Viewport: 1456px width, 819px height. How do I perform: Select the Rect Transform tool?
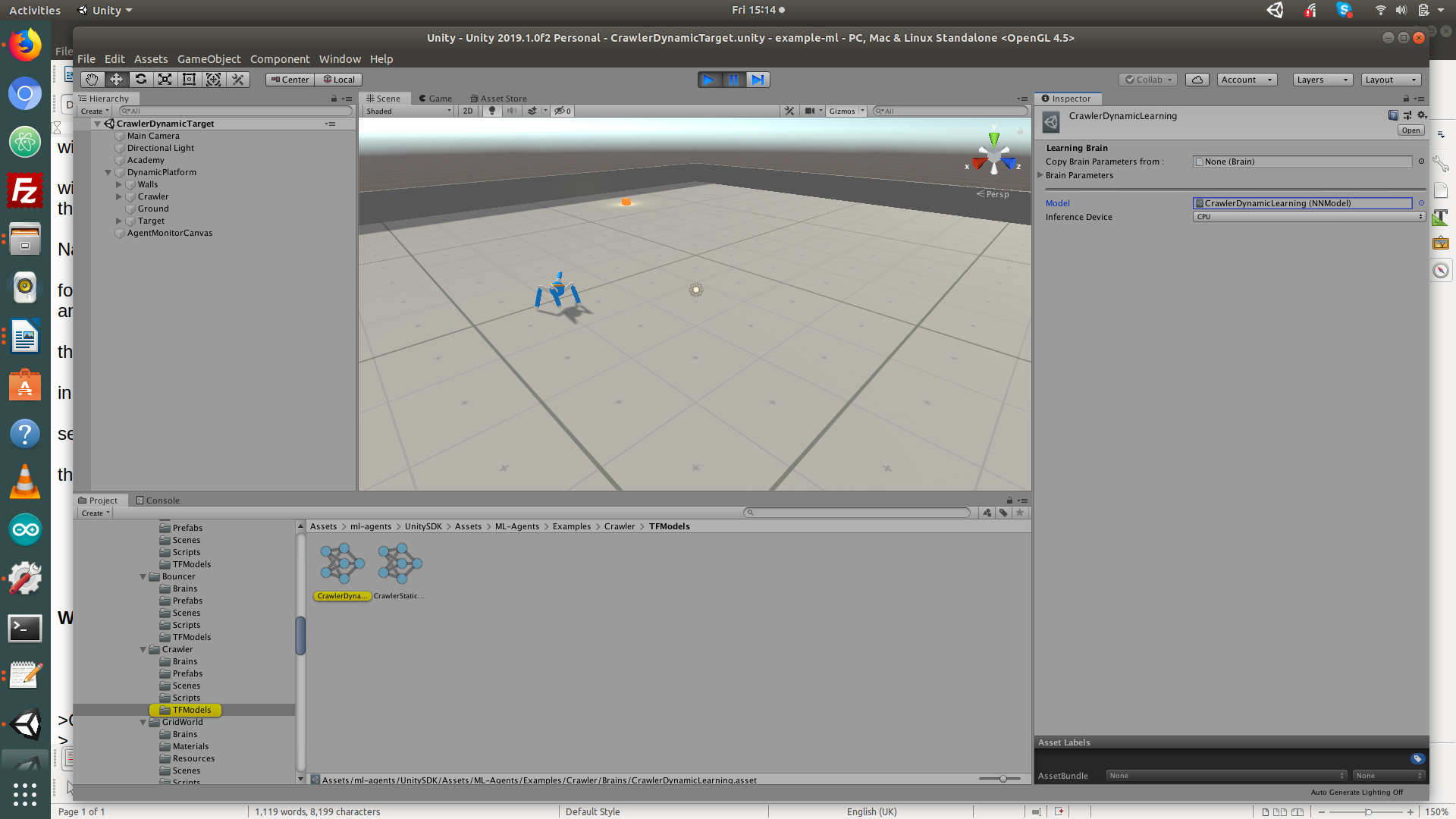pos(189,80)
